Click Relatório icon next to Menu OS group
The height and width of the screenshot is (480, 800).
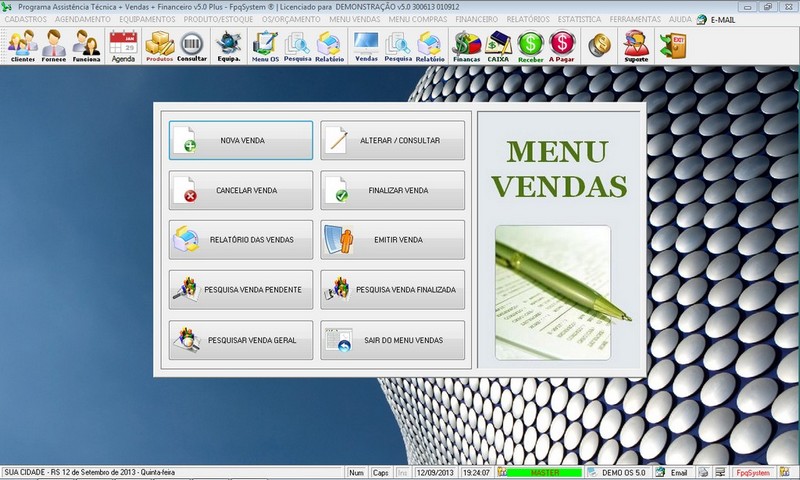[x=329, y=46]
